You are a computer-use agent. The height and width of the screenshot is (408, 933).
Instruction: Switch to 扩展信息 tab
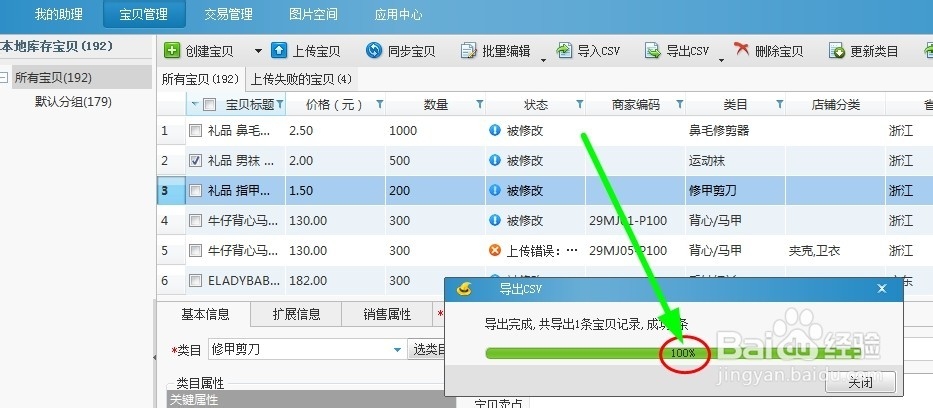pos(296,315)
